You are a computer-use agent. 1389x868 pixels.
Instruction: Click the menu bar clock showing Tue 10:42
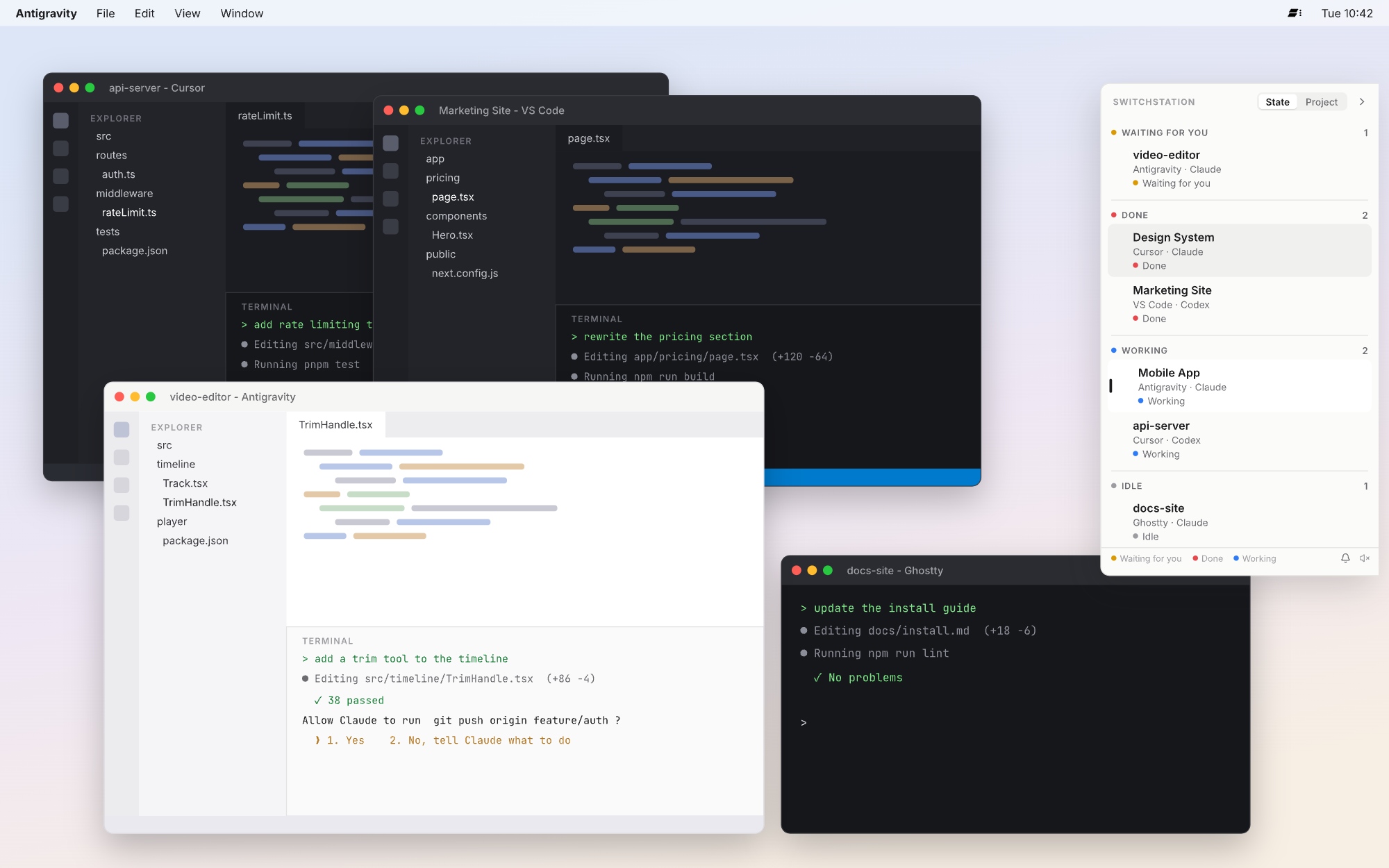[1347, 13]
